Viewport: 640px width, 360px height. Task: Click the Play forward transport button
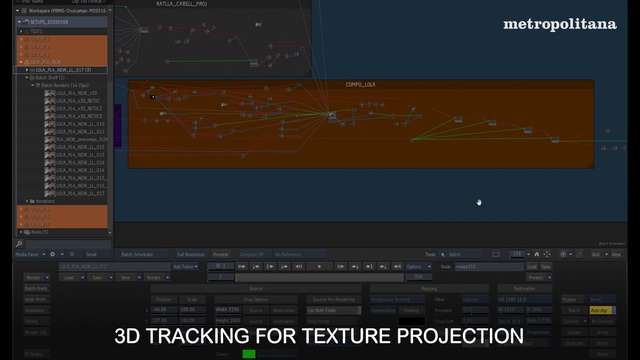tap(320, 267)
